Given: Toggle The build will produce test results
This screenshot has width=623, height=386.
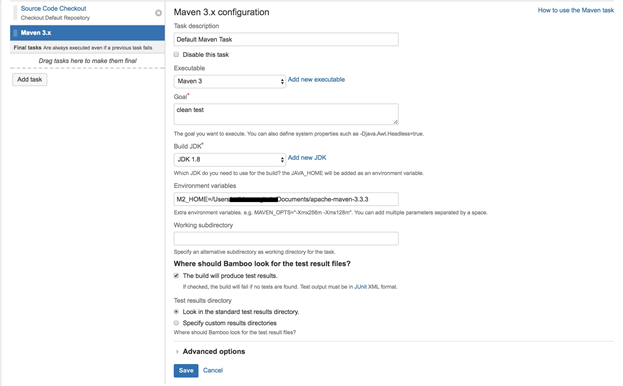Looking at the screenshot, I should pyautogui.click(x=176, y=276).
